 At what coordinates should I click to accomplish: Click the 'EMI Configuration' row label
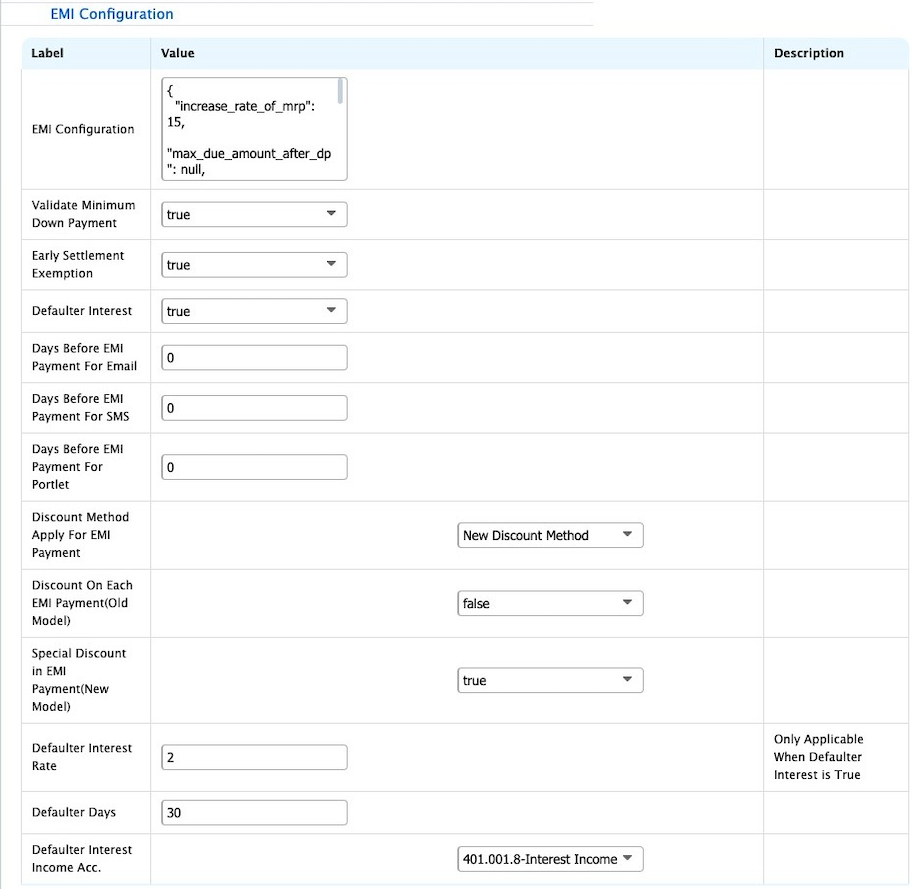pyautogui.click(x=83, y=129)
